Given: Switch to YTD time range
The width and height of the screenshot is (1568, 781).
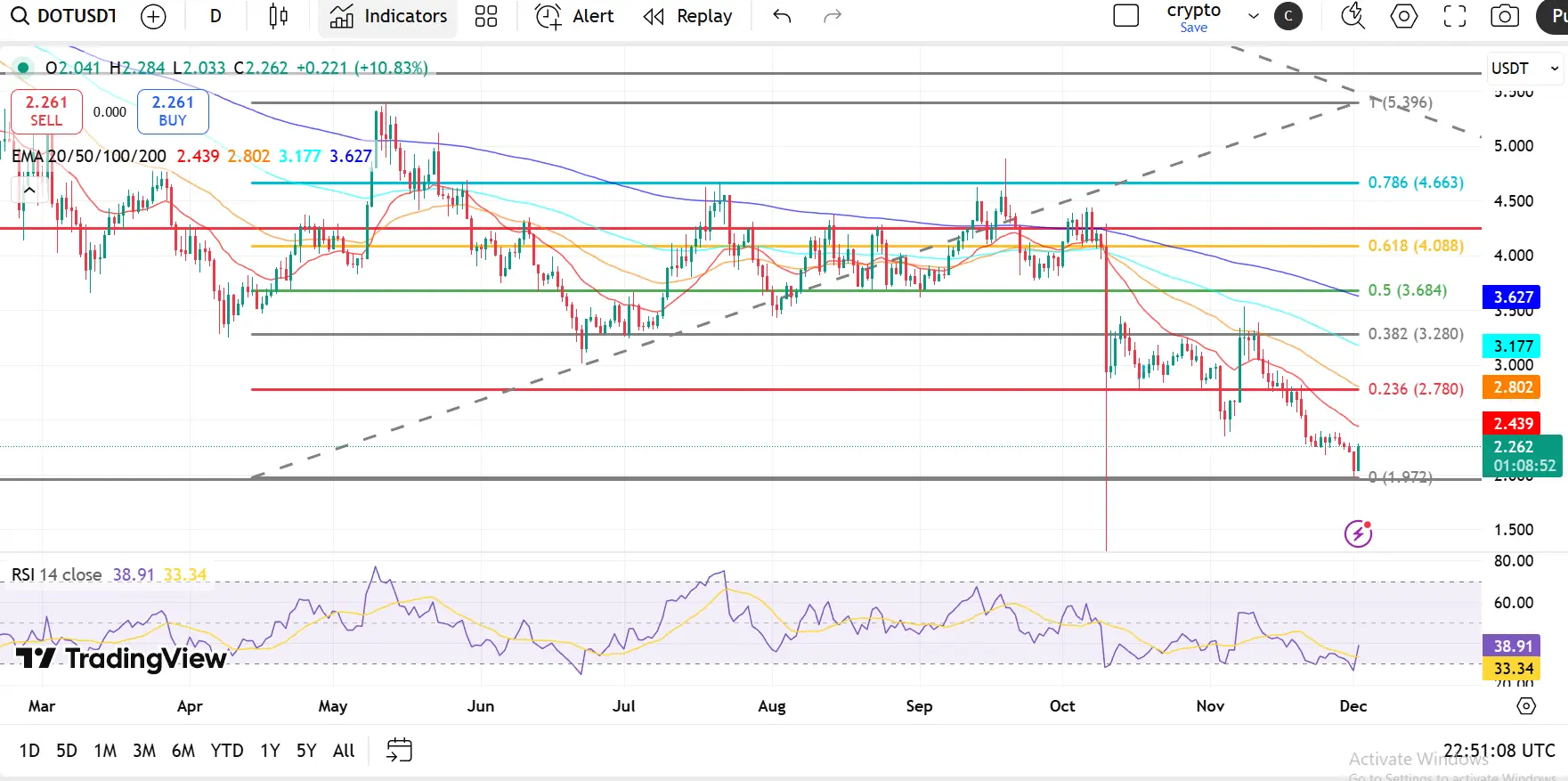Looking at the screenshot, I should (x=226, y=751).
